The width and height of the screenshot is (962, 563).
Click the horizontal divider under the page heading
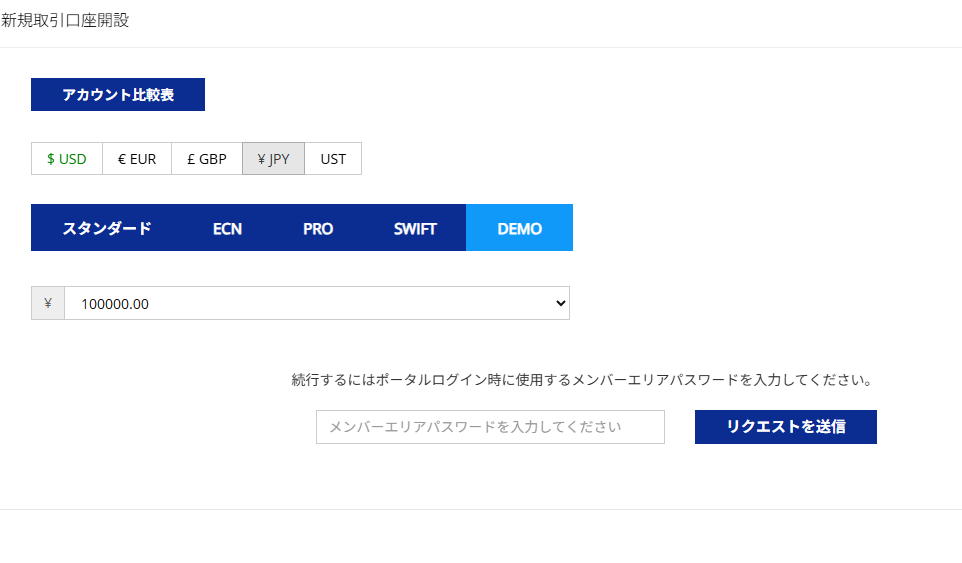pos(481,47)
